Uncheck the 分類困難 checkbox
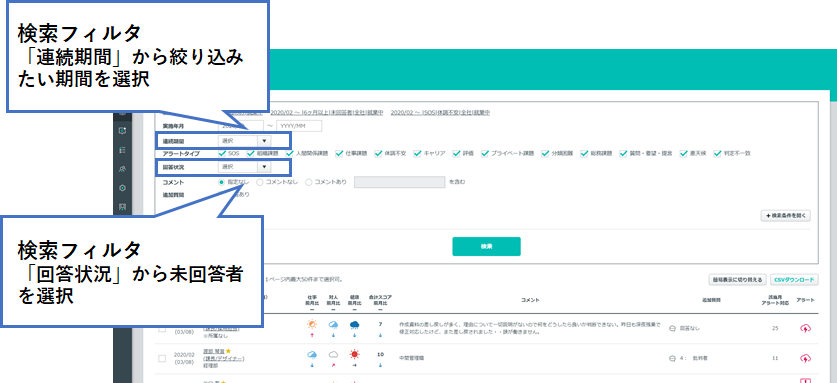Image resolution: width=837 pixels, height=383 pixels. (x=545, y=153)
